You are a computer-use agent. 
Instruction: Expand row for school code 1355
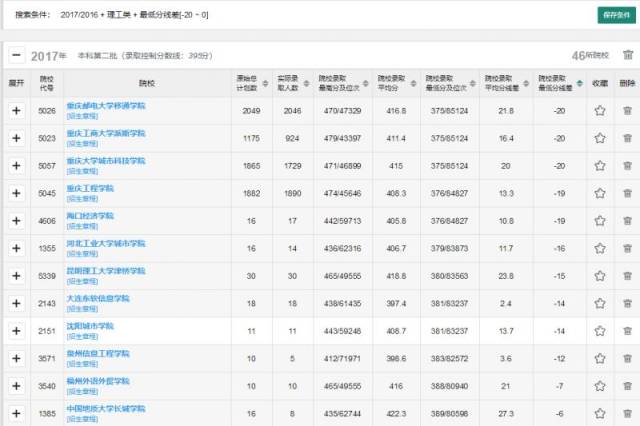coord(16,248)
